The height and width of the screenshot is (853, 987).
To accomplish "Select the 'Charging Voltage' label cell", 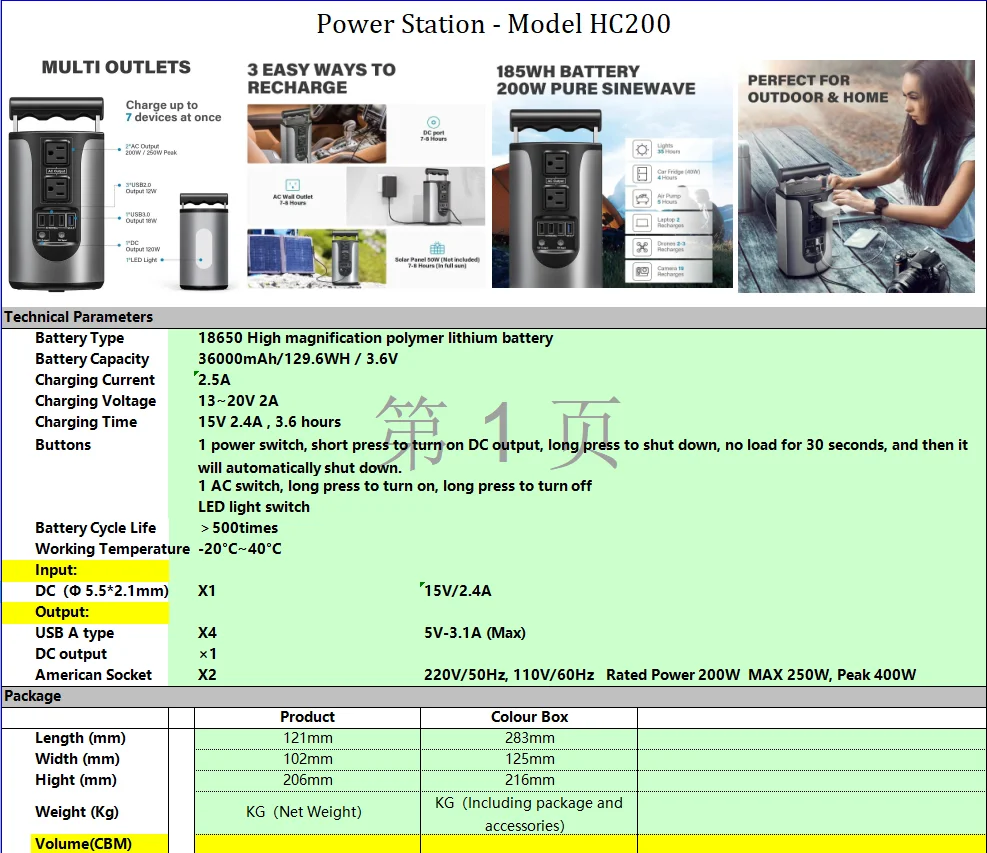I will 96,401.
